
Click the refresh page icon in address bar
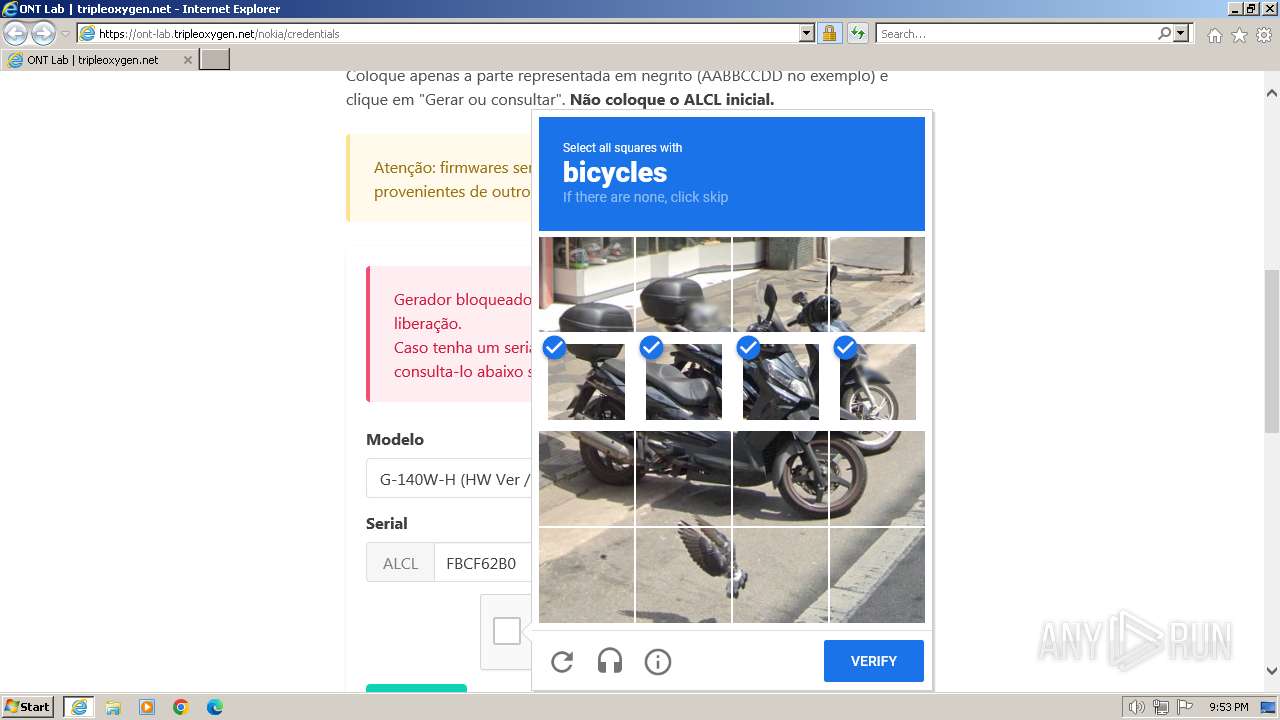coord(857,33)
